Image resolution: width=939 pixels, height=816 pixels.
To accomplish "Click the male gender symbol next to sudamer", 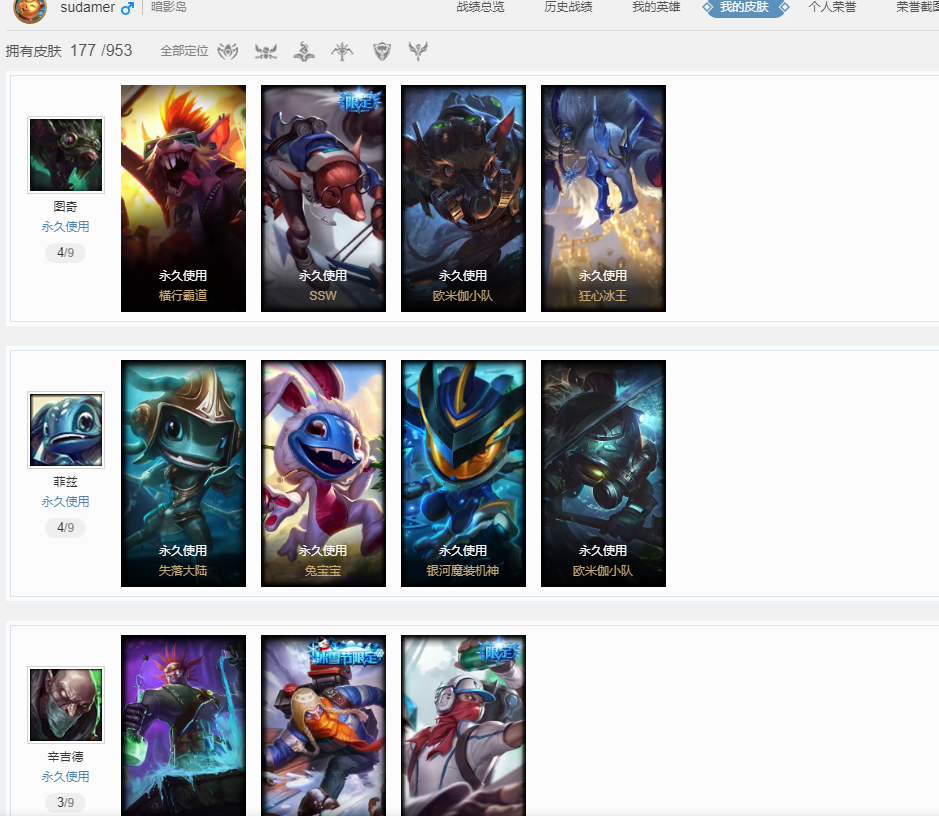I will tap(127, 8).
